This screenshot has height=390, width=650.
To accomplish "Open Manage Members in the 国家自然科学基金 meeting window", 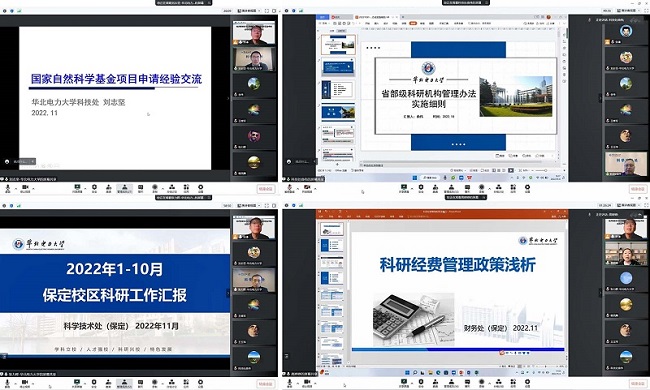I will pyautogui.click(x=124, y=189).
